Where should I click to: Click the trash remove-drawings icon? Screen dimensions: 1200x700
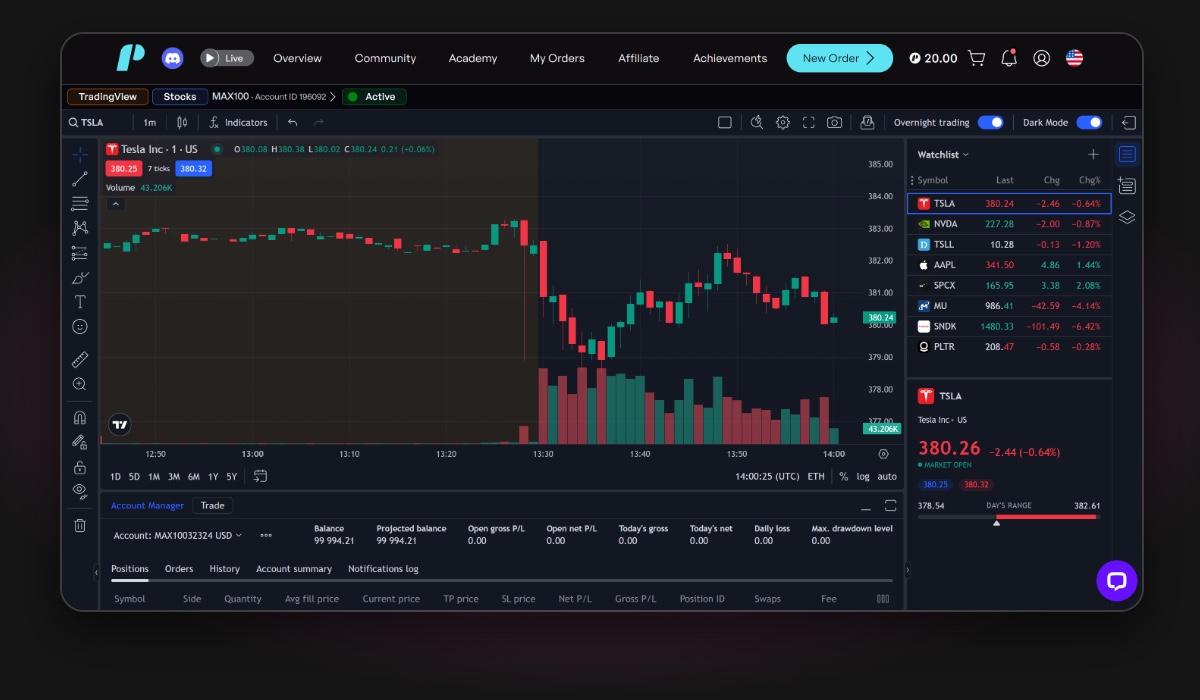pos(80,525)
